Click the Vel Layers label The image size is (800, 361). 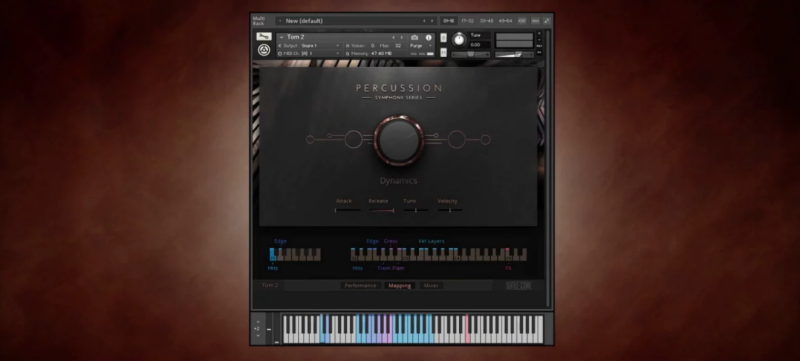point(431,241)
